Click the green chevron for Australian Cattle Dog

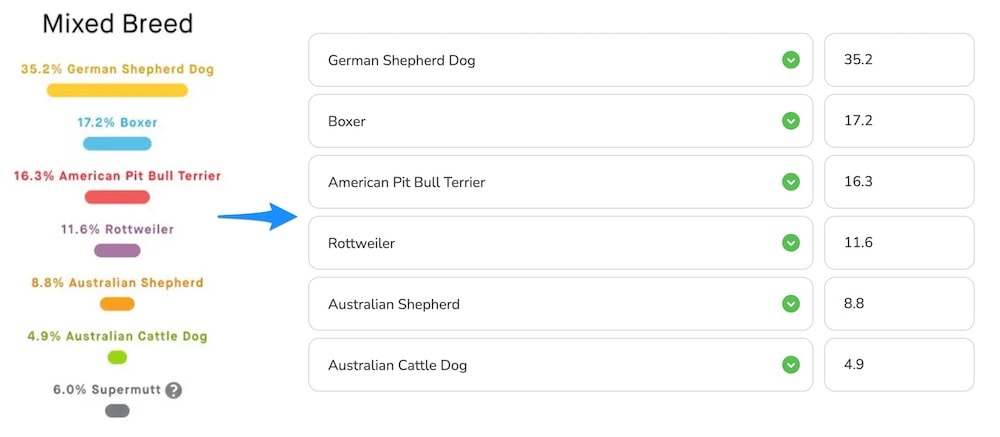[x=791, y=365]
